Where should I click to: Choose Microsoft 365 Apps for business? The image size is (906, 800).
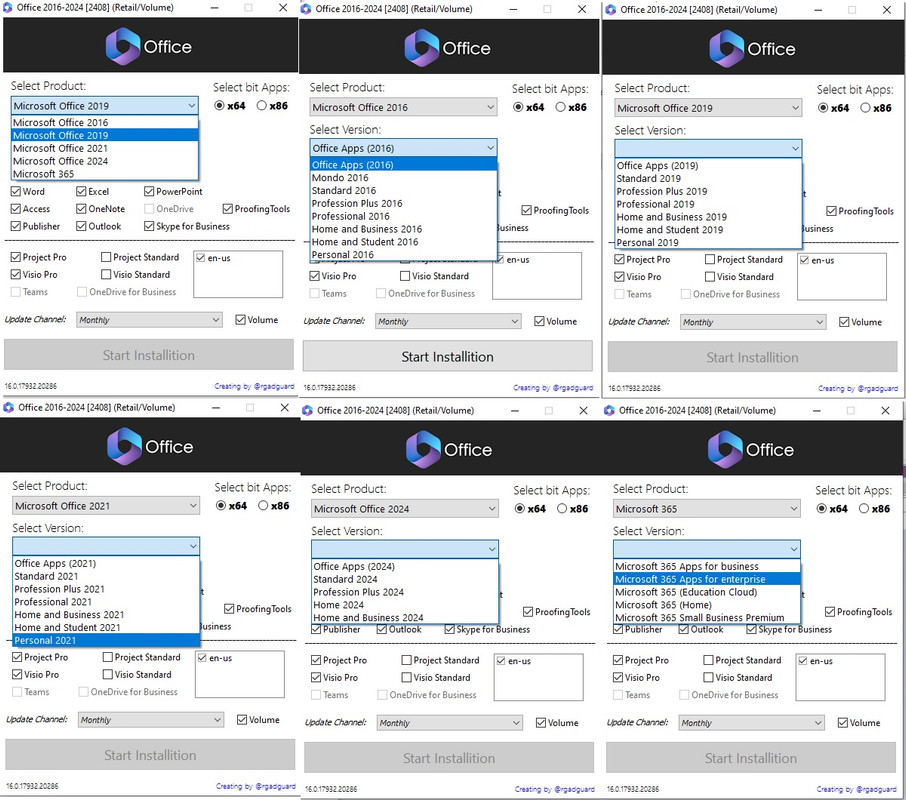click(x=707, y=567)
